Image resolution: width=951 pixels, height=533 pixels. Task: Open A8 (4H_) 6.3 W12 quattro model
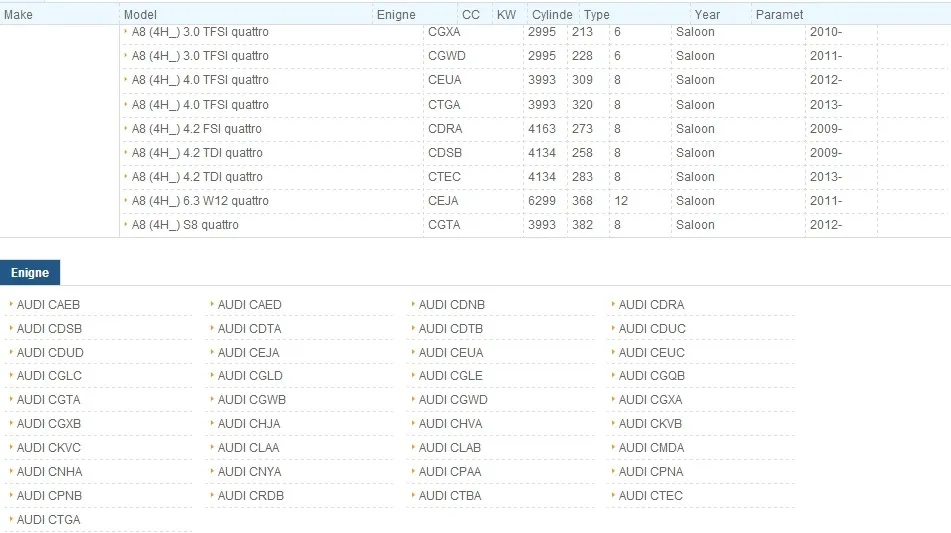point(200,201)
